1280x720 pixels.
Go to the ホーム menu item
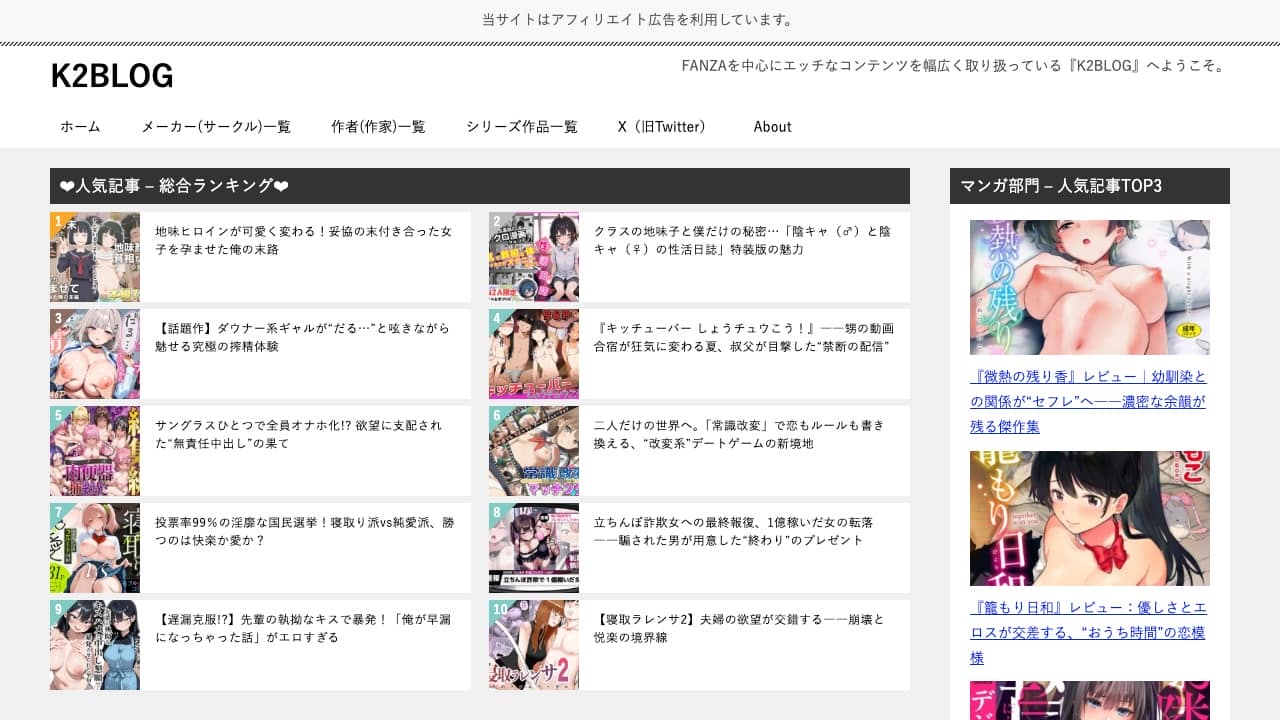[80, 127]
